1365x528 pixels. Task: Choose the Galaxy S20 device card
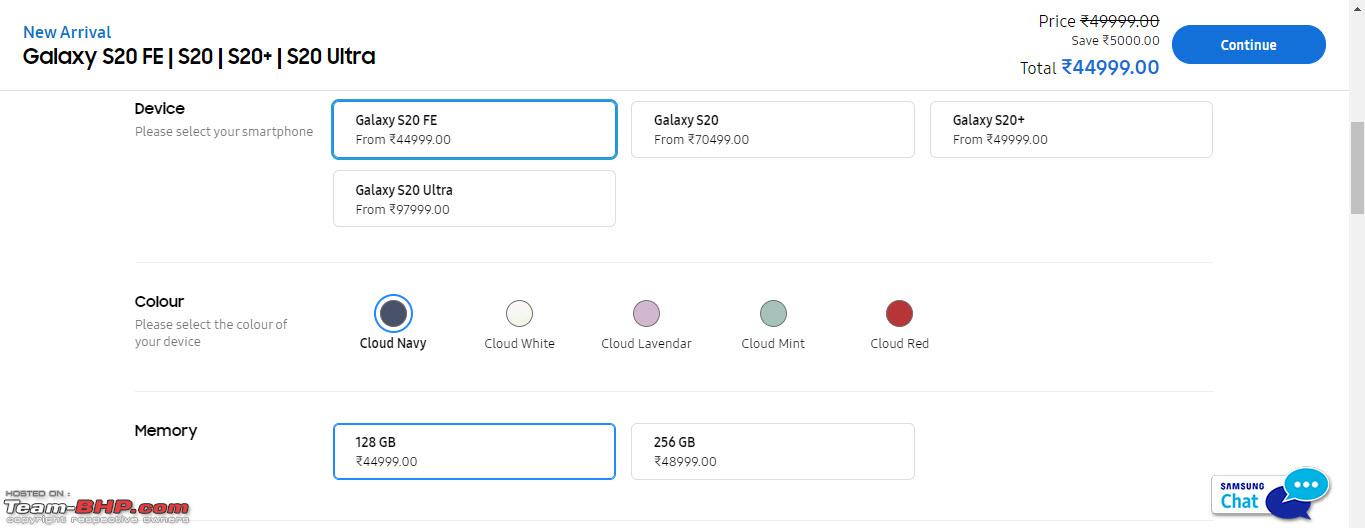772,129
